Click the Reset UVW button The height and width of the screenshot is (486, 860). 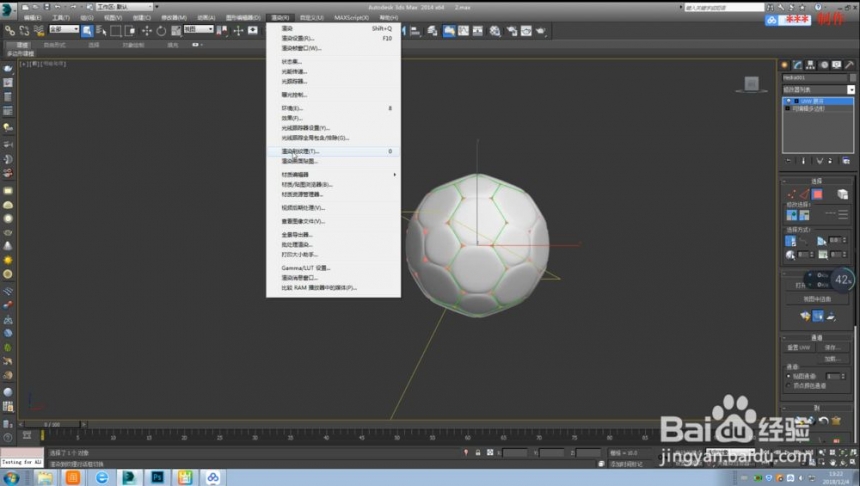[x=799, y=348]
